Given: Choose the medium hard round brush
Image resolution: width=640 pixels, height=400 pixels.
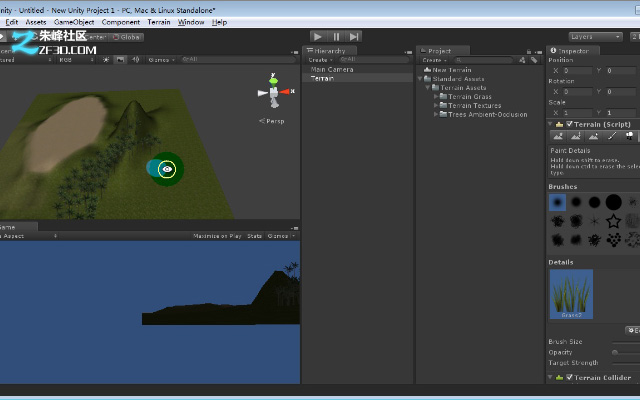Looking at the screenshot, I should pyautogui.click(x=595, y=202).
